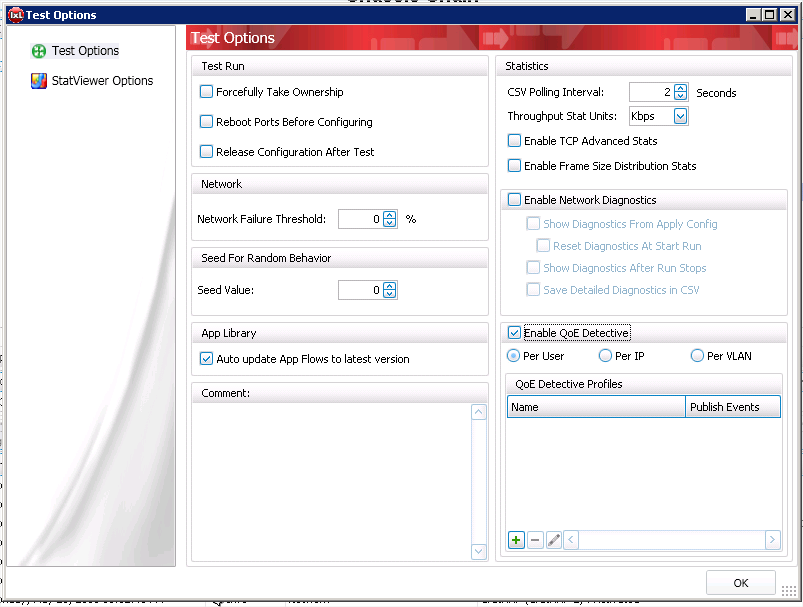Enable Forcefully Take Ownership
This screenshot has width=803, height=607.
(206, 92)
